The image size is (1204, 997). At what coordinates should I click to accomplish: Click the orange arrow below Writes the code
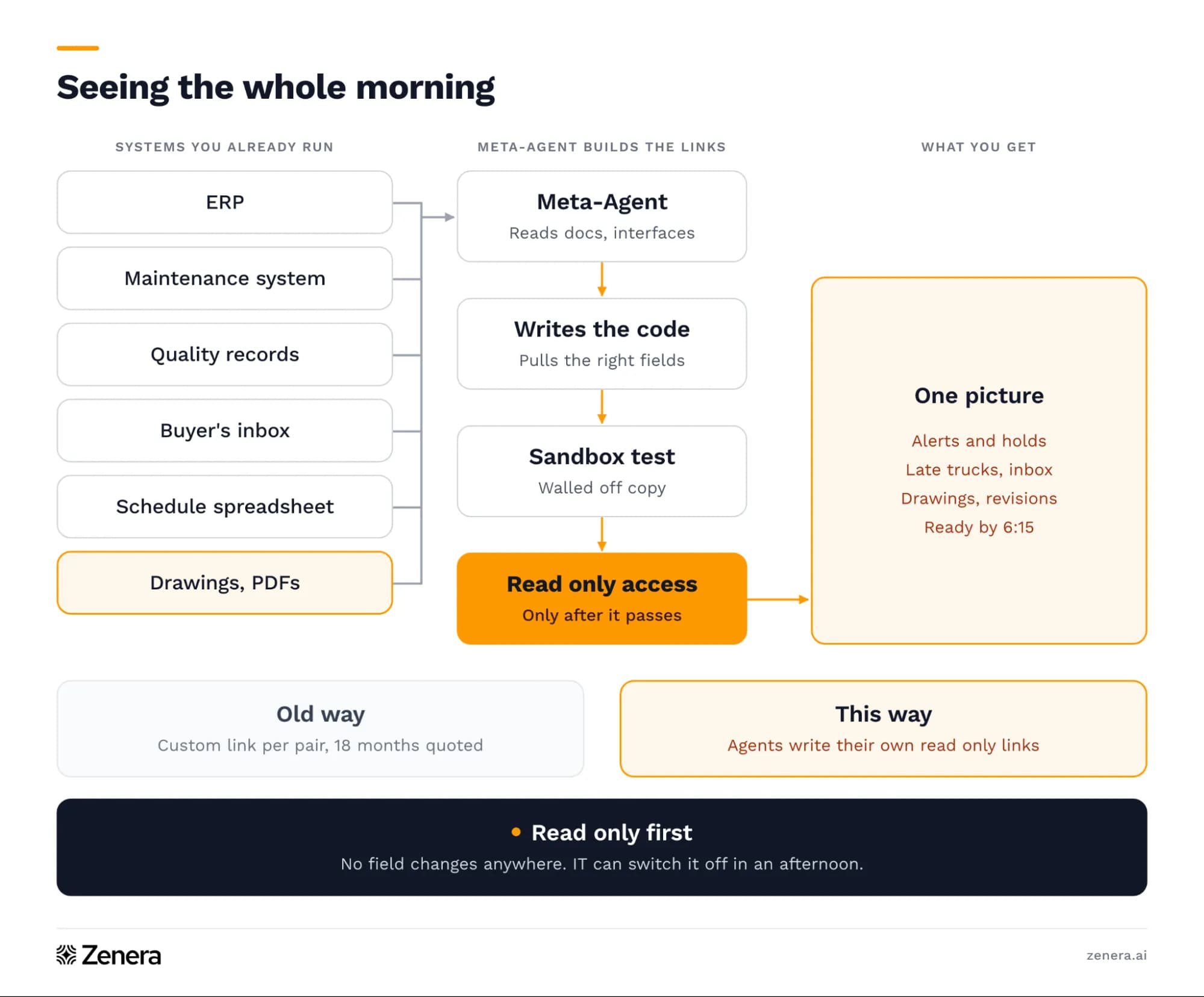tap(602, 407)
